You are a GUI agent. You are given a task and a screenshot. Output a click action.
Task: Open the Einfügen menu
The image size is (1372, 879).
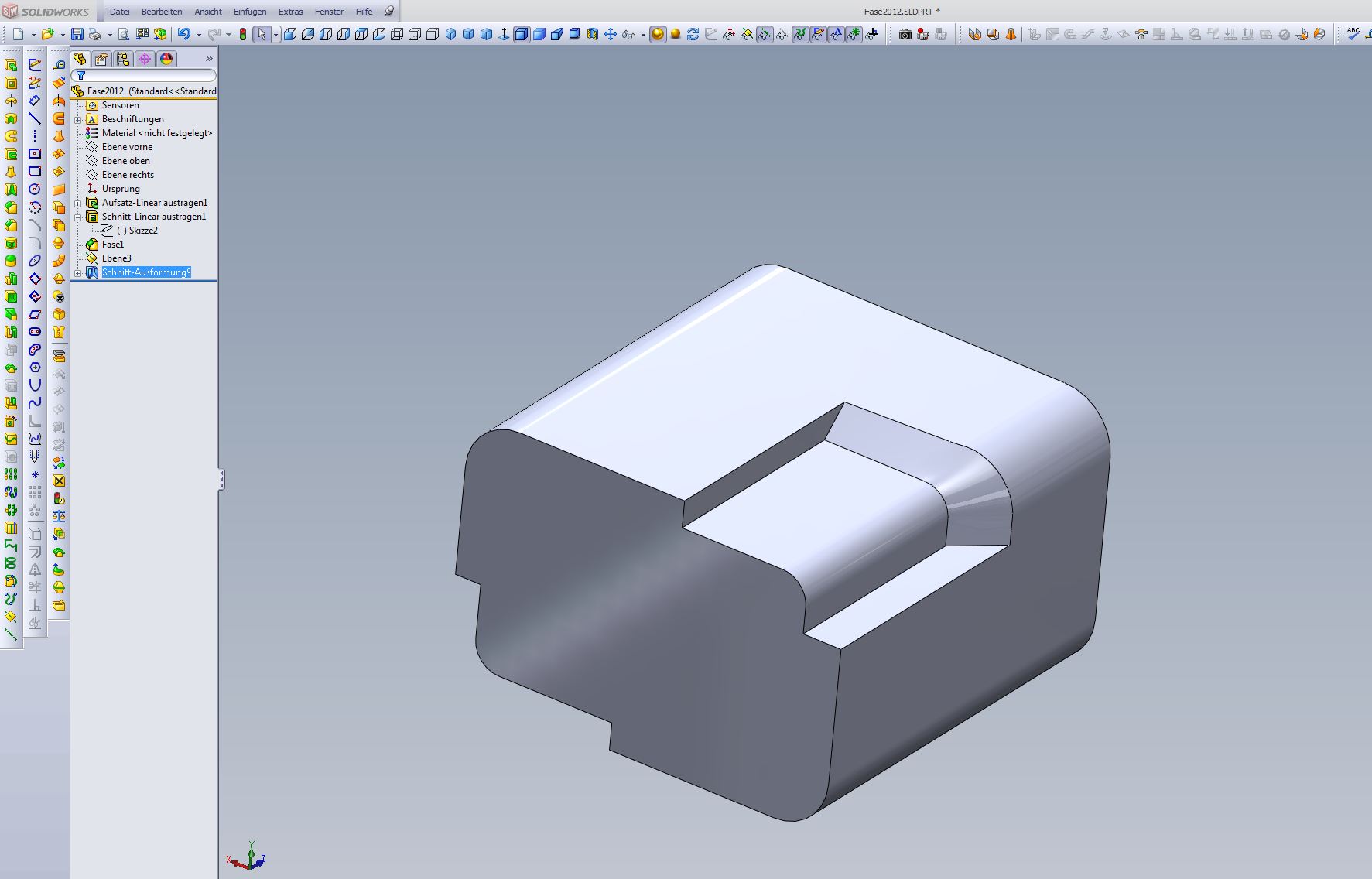tap(250, 12)
